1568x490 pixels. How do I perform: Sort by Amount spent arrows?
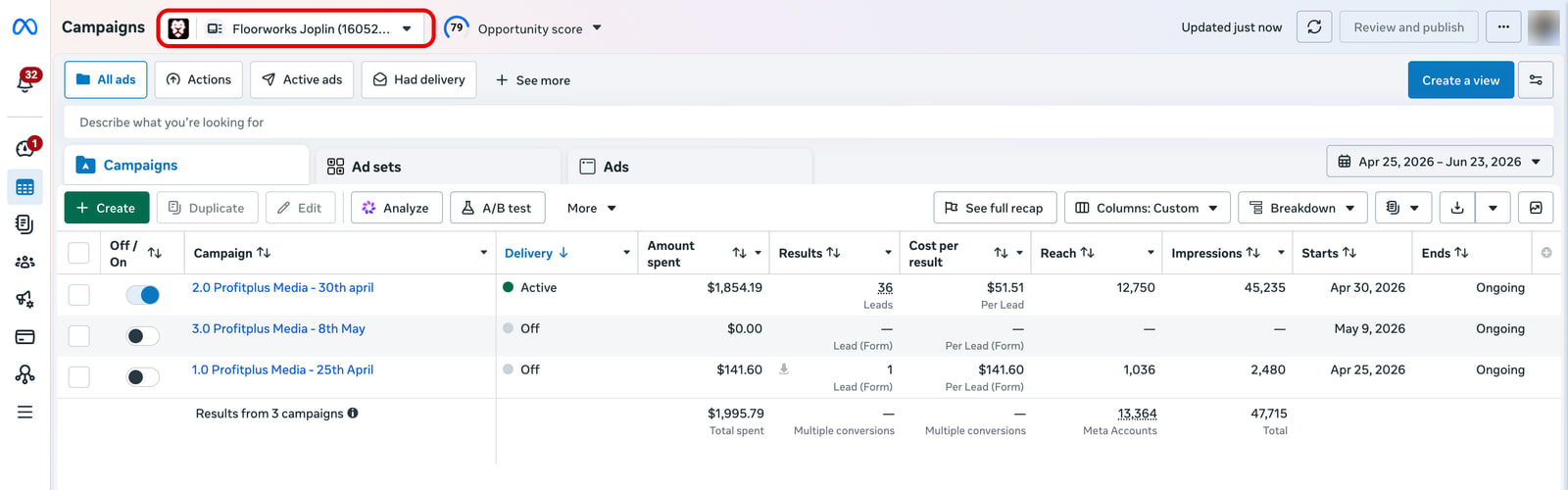click(x=740, y=253)
